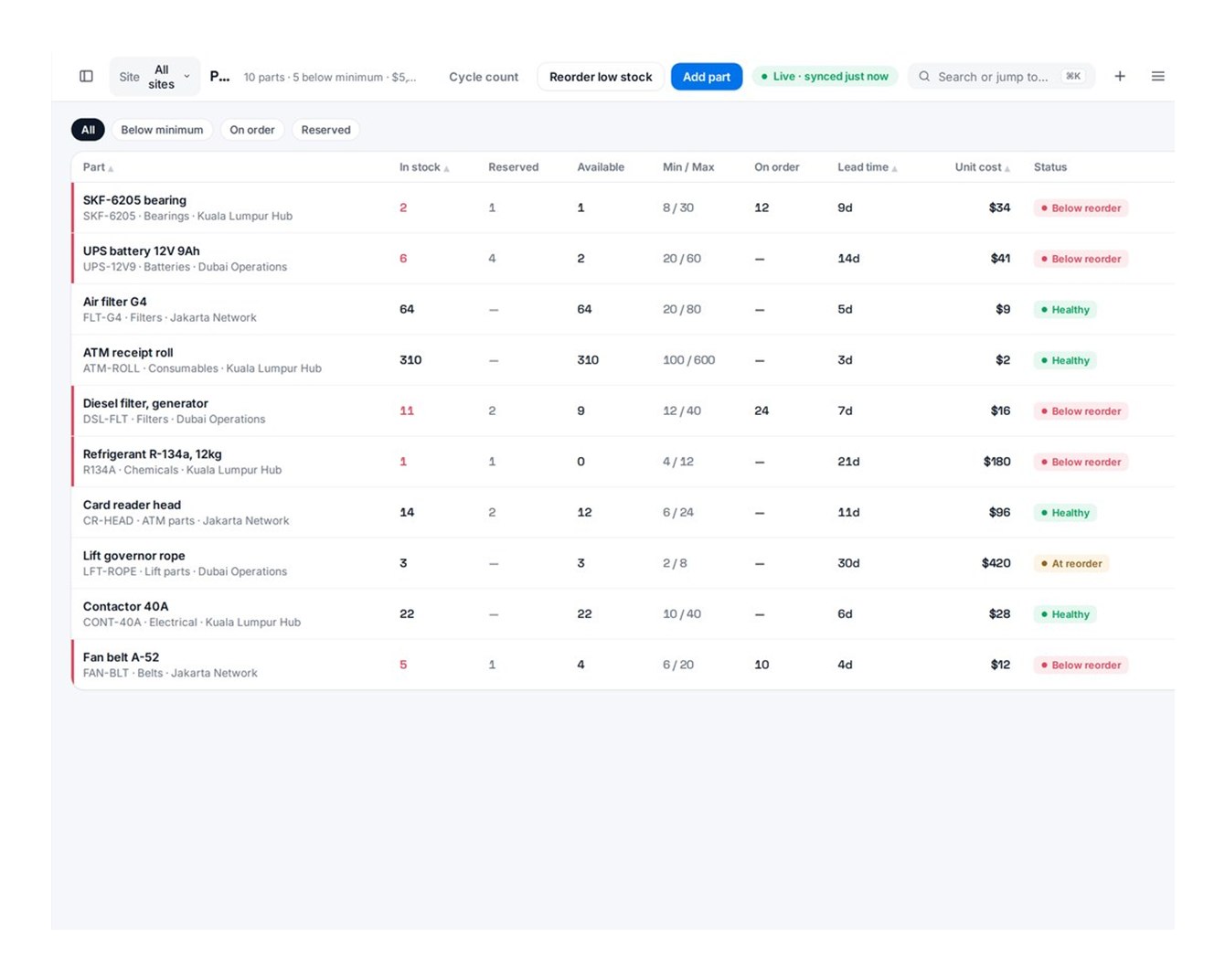Image resolution: width=1225 pixels, height=980 pixels.
Task: Select the Below minimum filter
Action: 162,130
